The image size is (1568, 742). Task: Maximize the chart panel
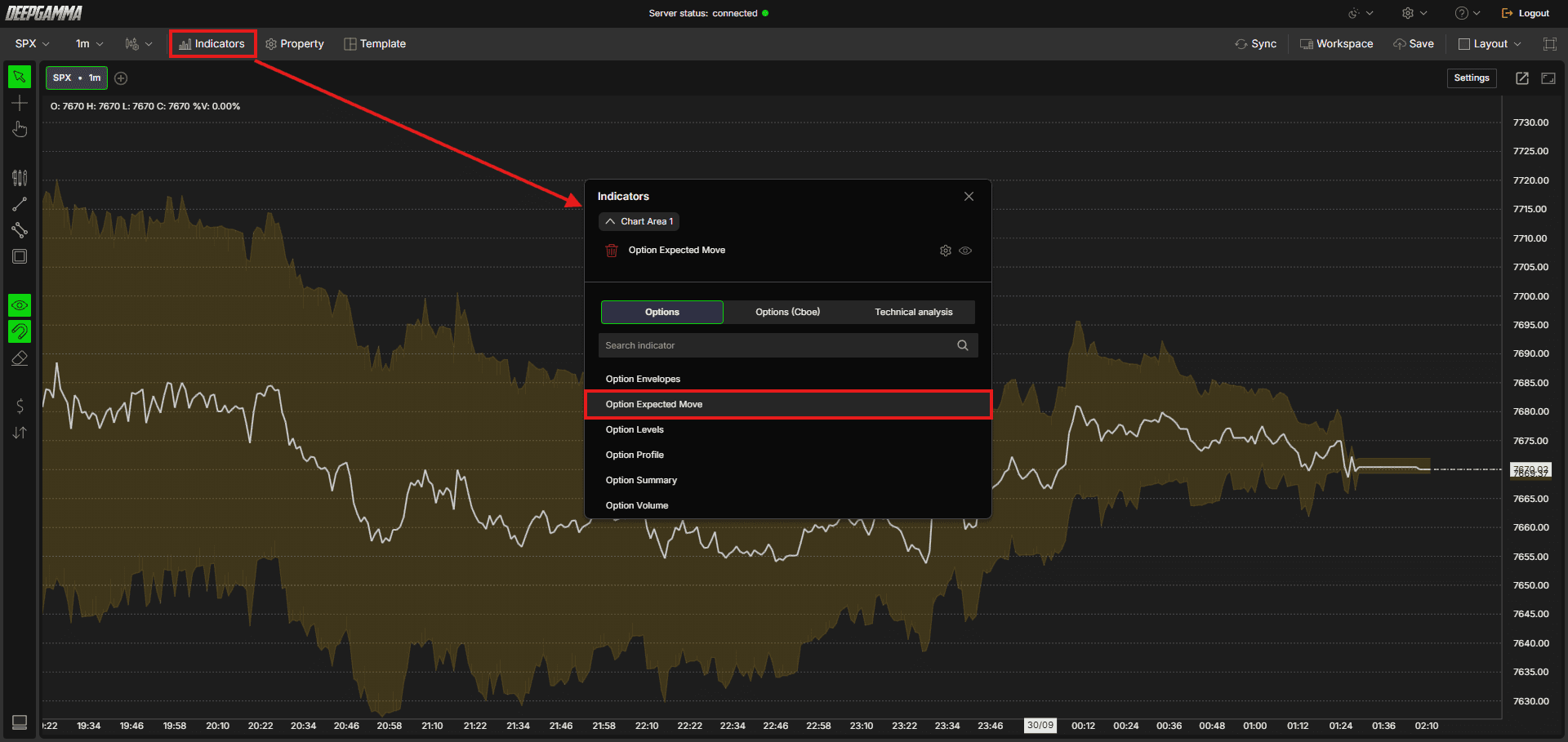point(1548,78)
